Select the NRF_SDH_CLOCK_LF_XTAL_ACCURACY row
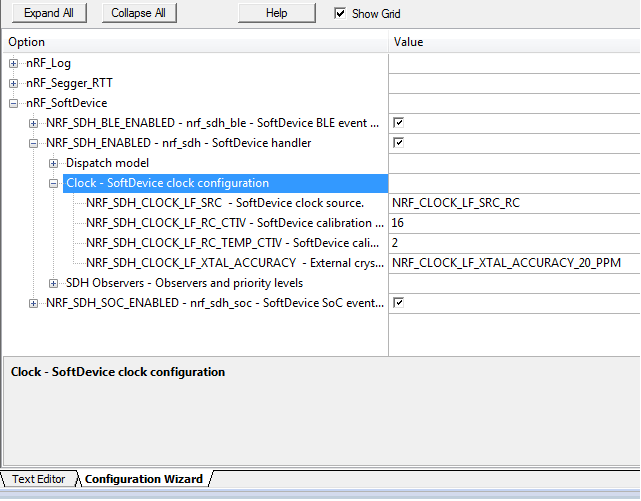This screenshot has width=641, height=501. point(235,264)
